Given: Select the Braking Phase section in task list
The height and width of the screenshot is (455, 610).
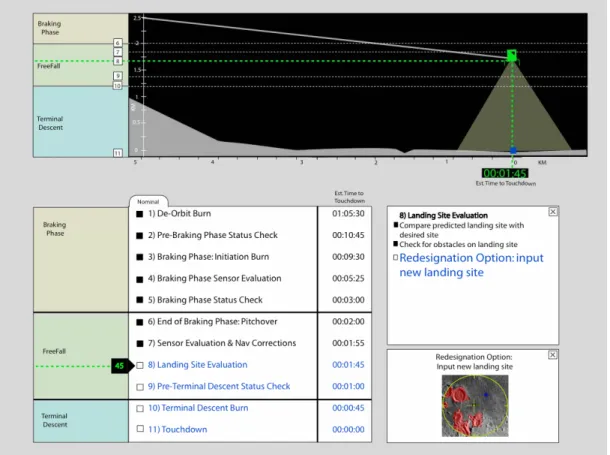Looking at the screenshot, I should pyautogui.click(x=81, y=260).
